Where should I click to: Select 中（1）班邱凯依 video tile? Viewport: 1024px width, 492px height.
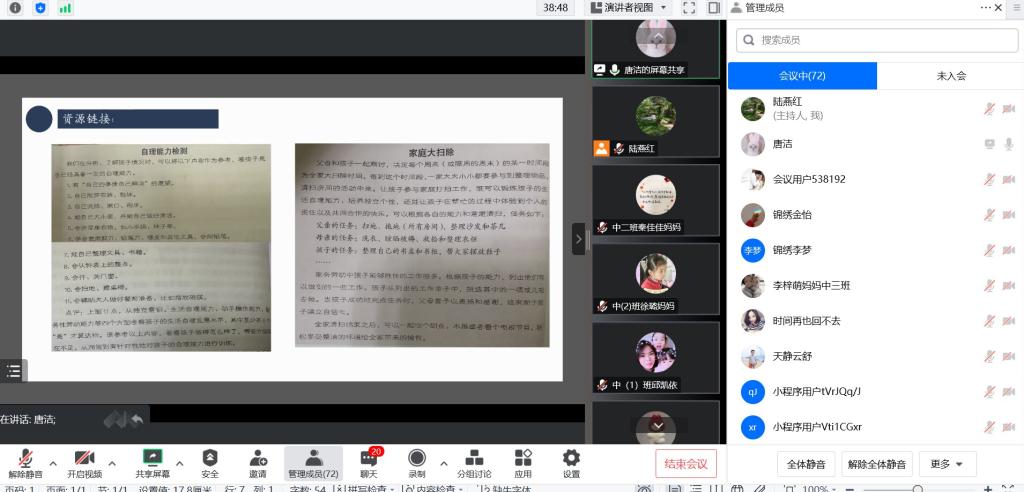[x=656, y=357]
